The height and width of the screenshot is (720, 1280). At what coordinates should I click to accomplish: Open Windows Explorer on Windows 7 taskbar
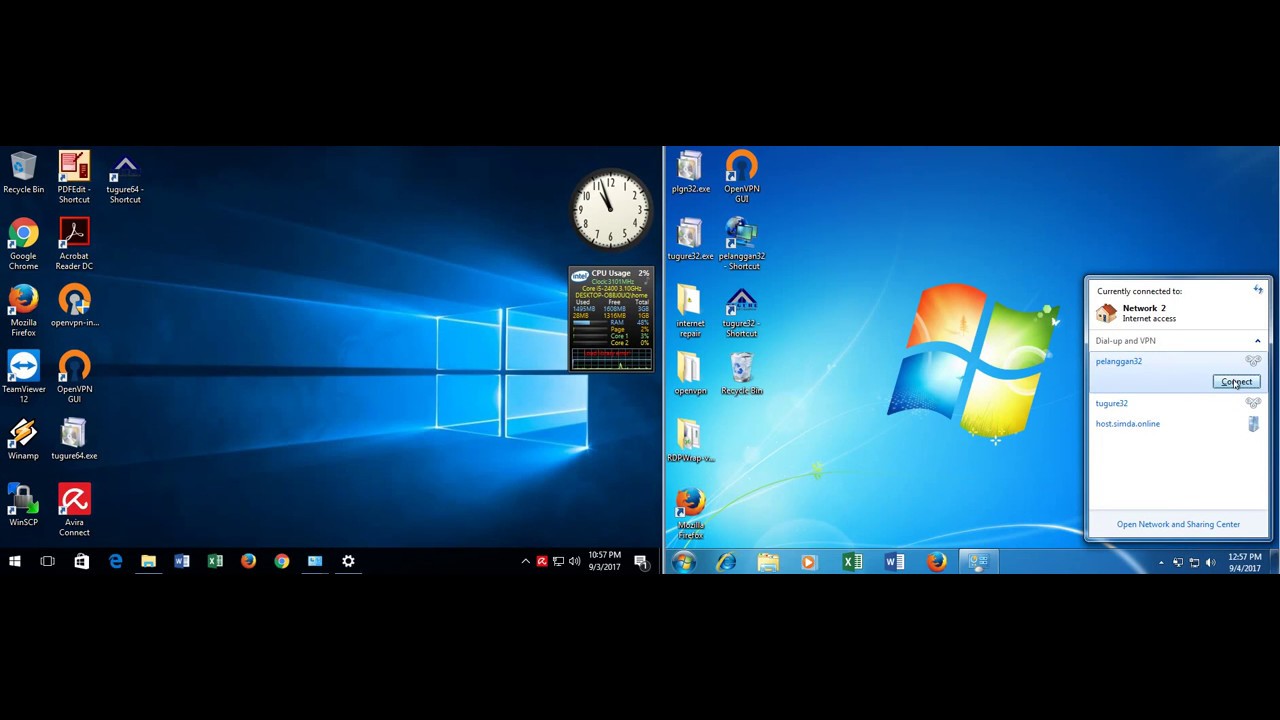tap(768, 562)
